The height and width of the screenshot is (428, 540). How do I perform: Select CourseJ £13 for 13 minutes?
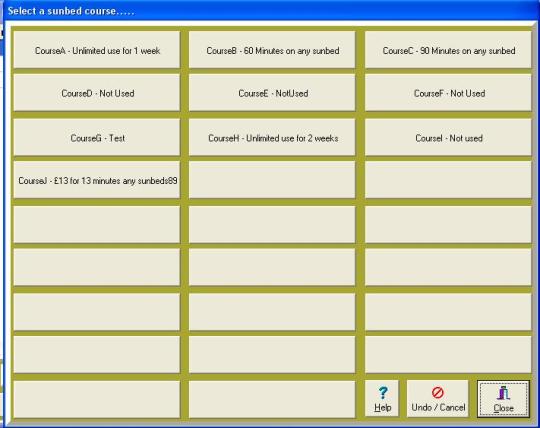[97, 180]
